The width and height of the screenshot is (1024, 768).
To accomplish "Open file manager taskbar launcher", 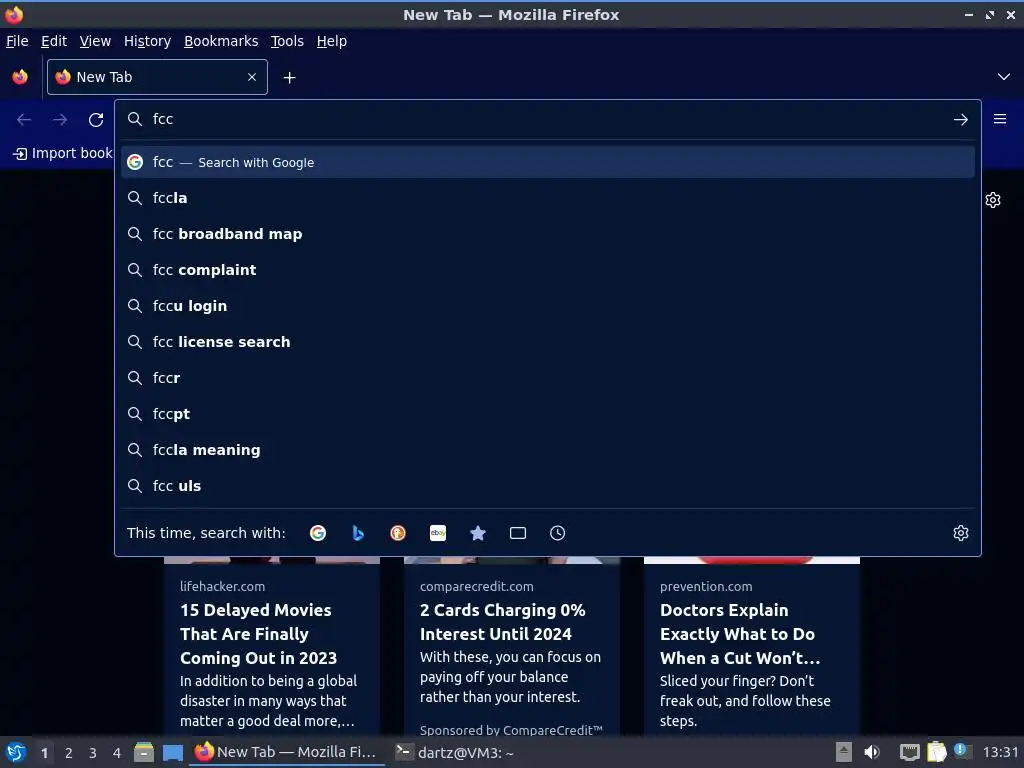I will pos(144,752).
